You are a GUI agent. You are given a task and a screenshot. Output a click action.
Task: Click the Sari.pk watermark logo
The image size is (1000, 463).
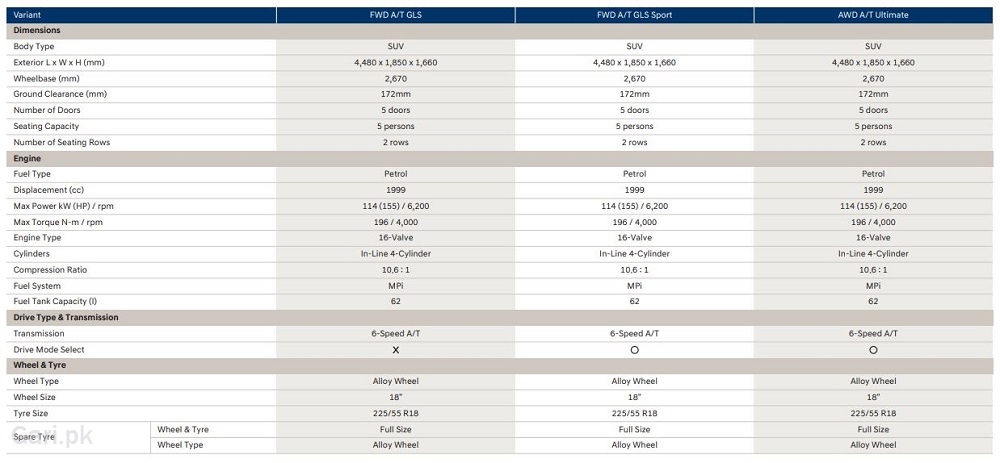click(52, 437)
